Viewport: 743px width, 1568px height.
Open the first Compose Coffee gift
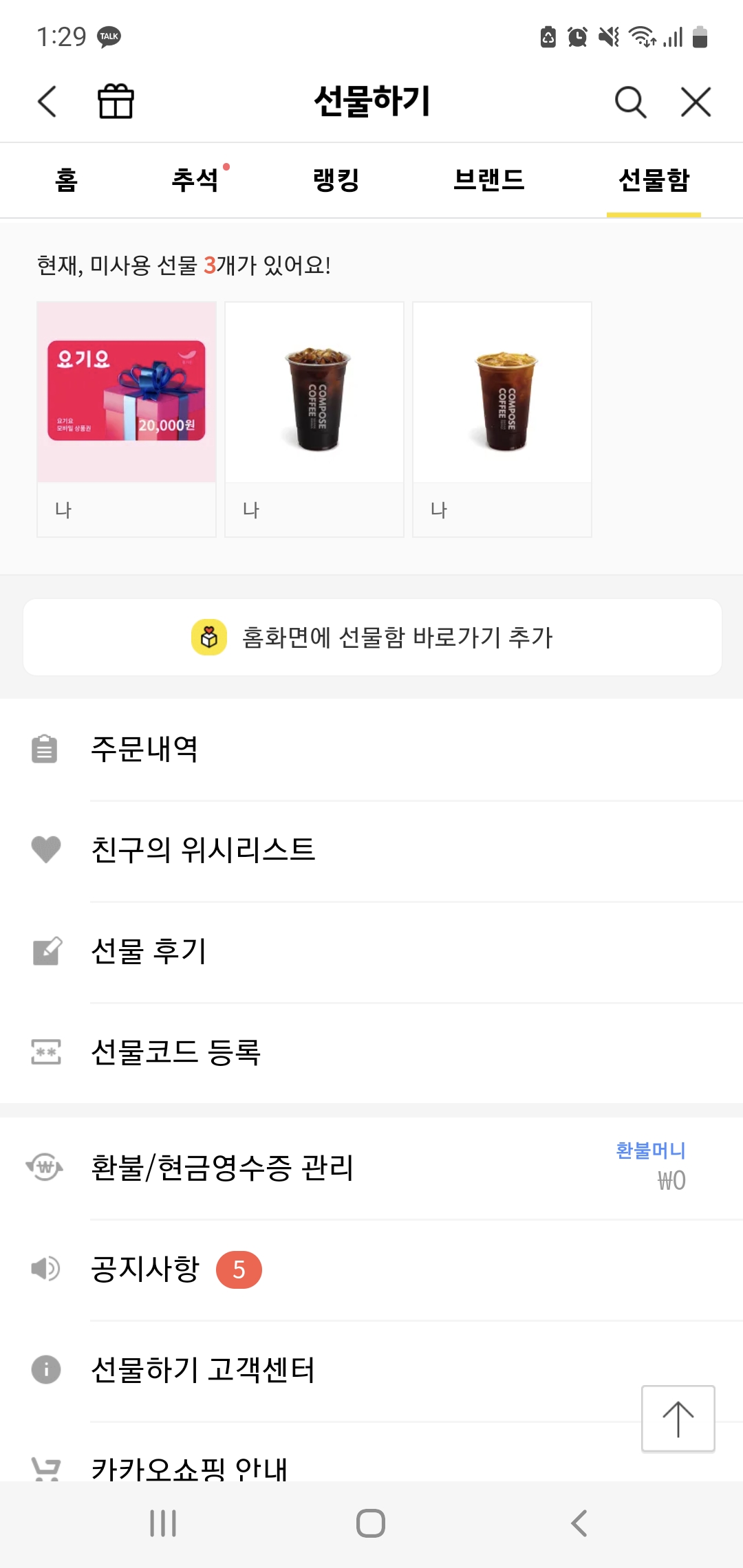tap(314, 419)
